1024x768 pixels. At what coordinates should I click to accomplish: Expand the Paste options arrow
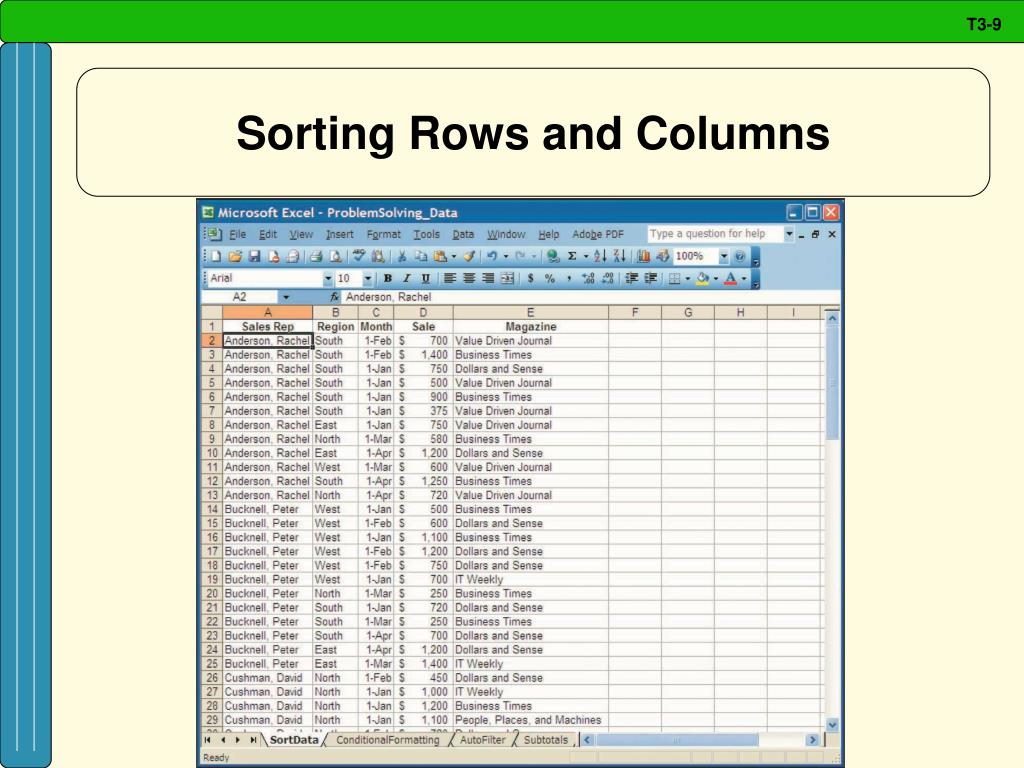(x=454, y=257)
